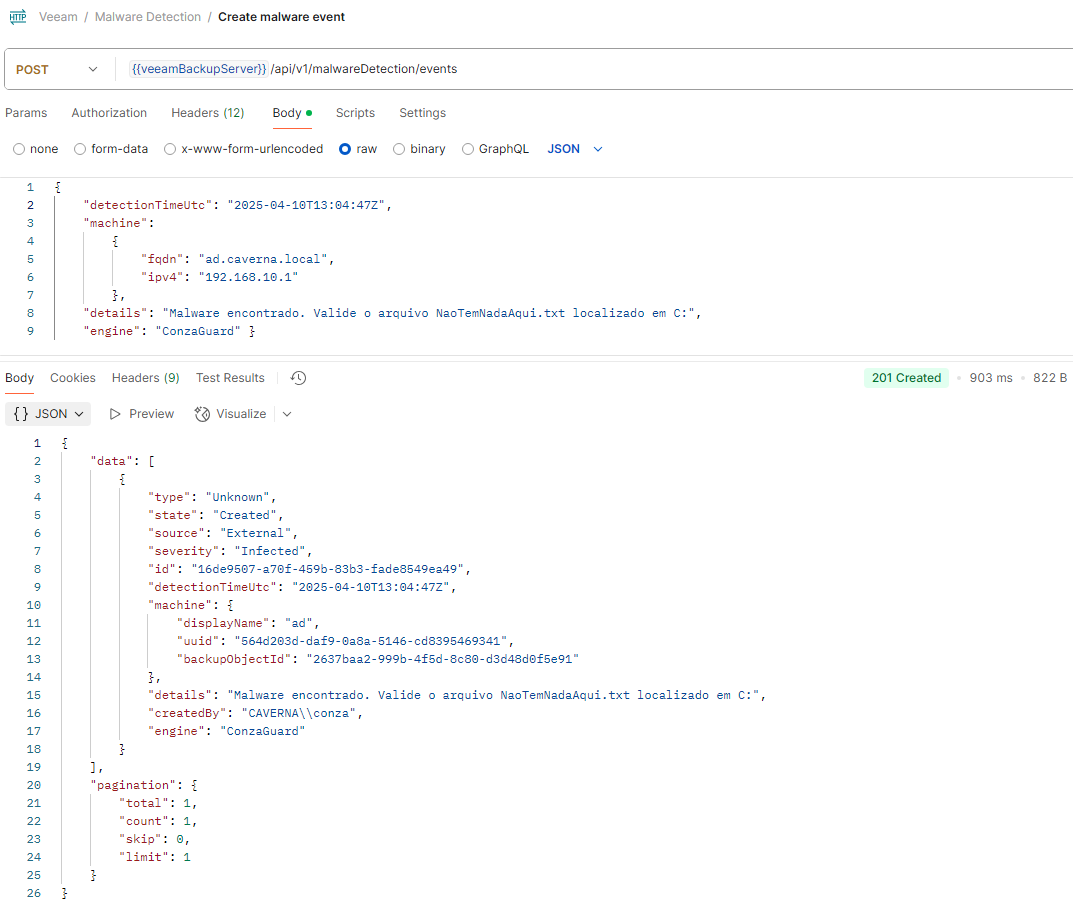
Task: Open the response JSON format dropdown
Action: point(48,414)
